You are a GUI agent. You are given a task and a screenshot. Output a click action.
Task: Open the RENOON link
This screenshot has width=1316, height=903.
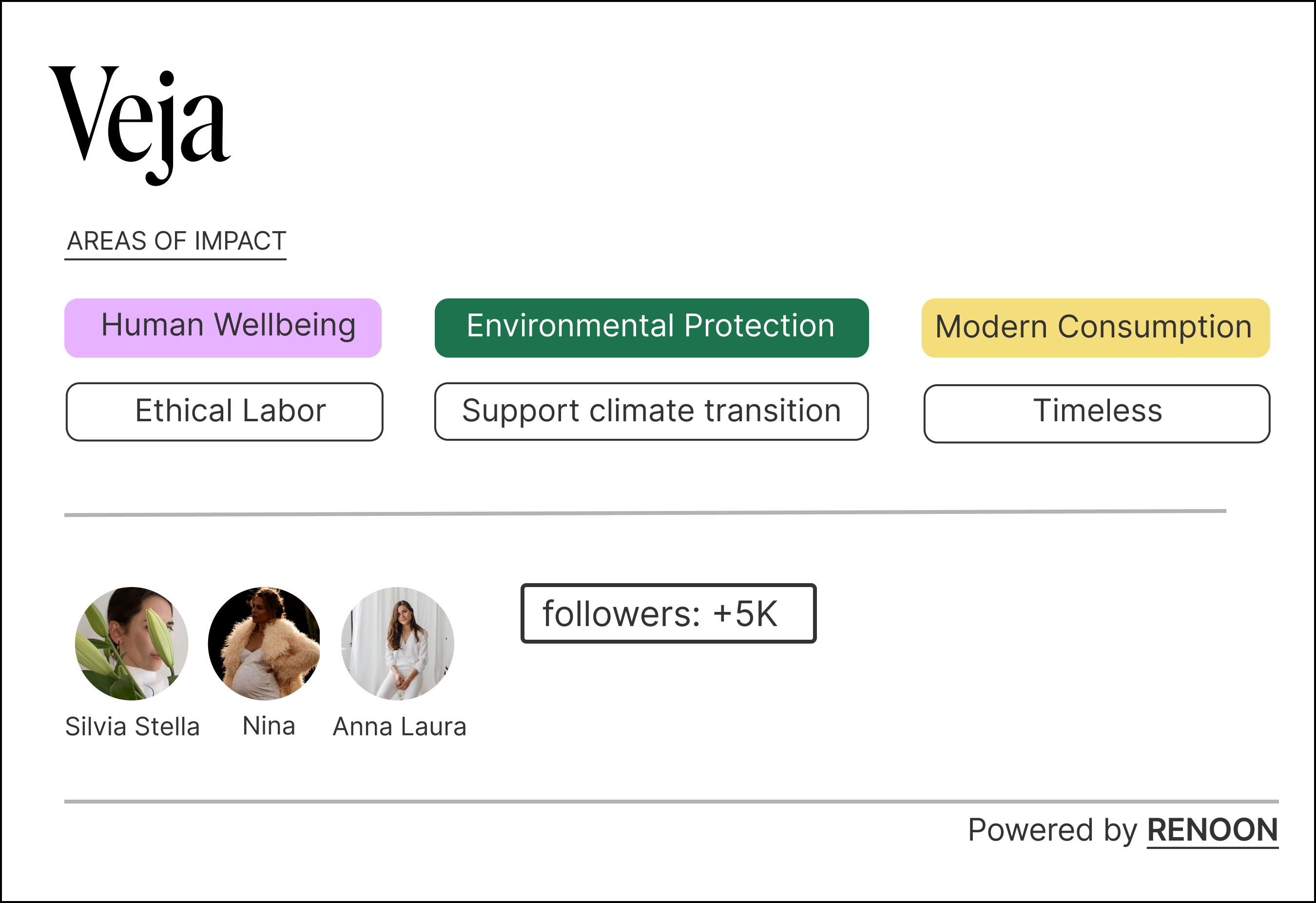[x=1212, y=830]
